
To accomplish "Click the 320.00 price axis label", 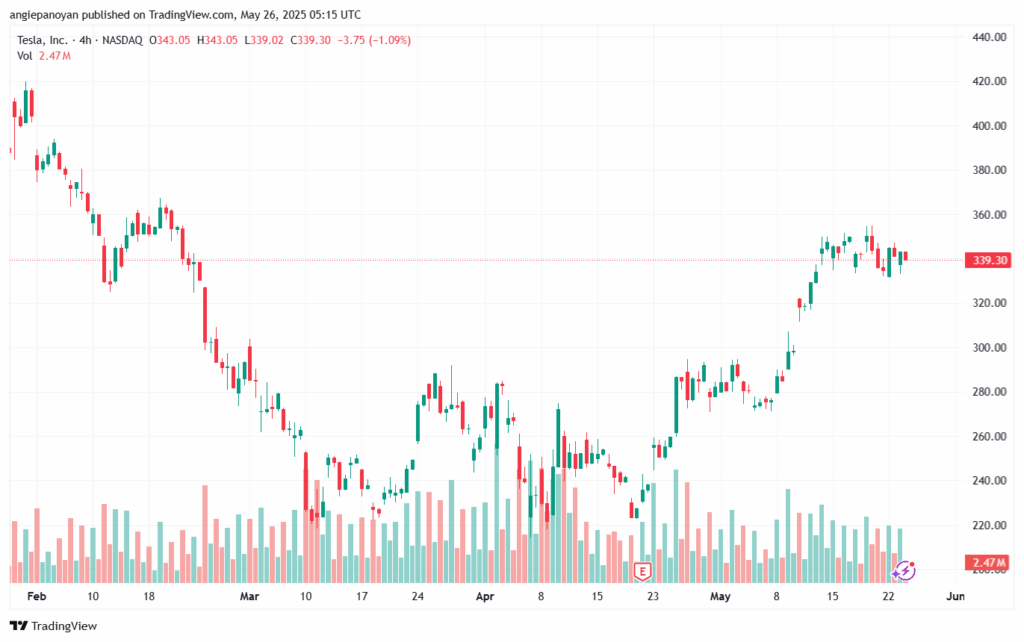I will pos(989,303).
